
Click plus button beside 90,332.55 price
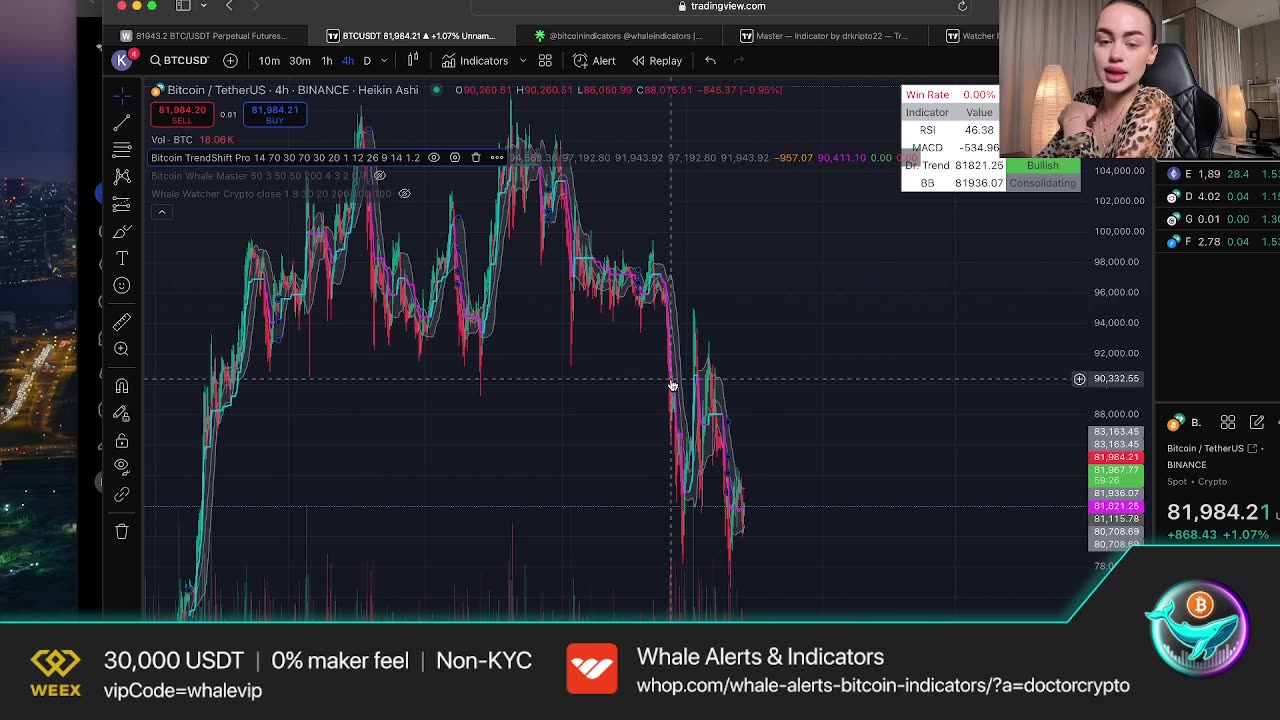[x=1079, y=379]
